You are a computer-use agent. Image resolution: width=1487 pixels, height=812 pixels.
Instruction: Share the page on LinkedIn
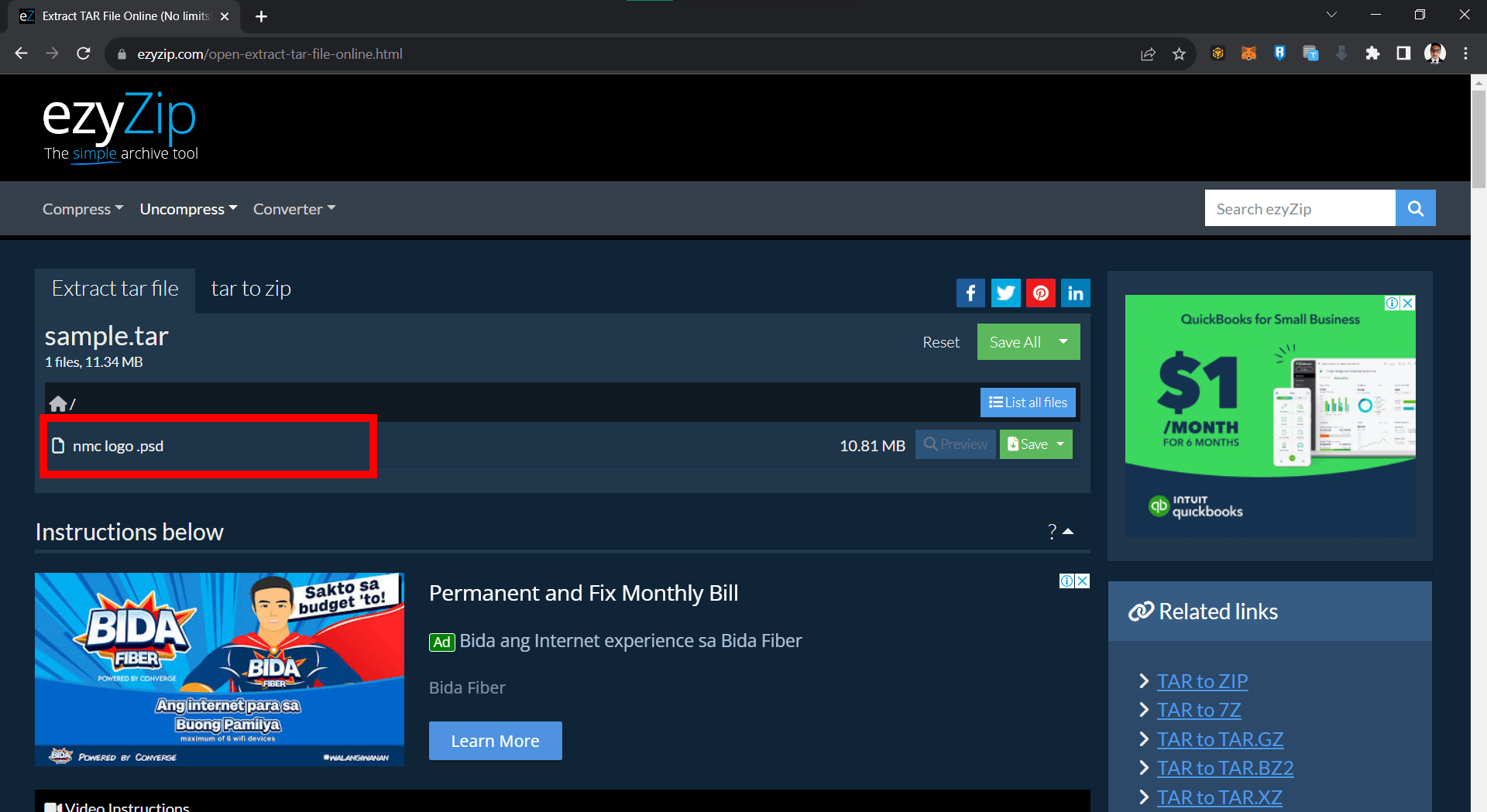pos(1075,293)
